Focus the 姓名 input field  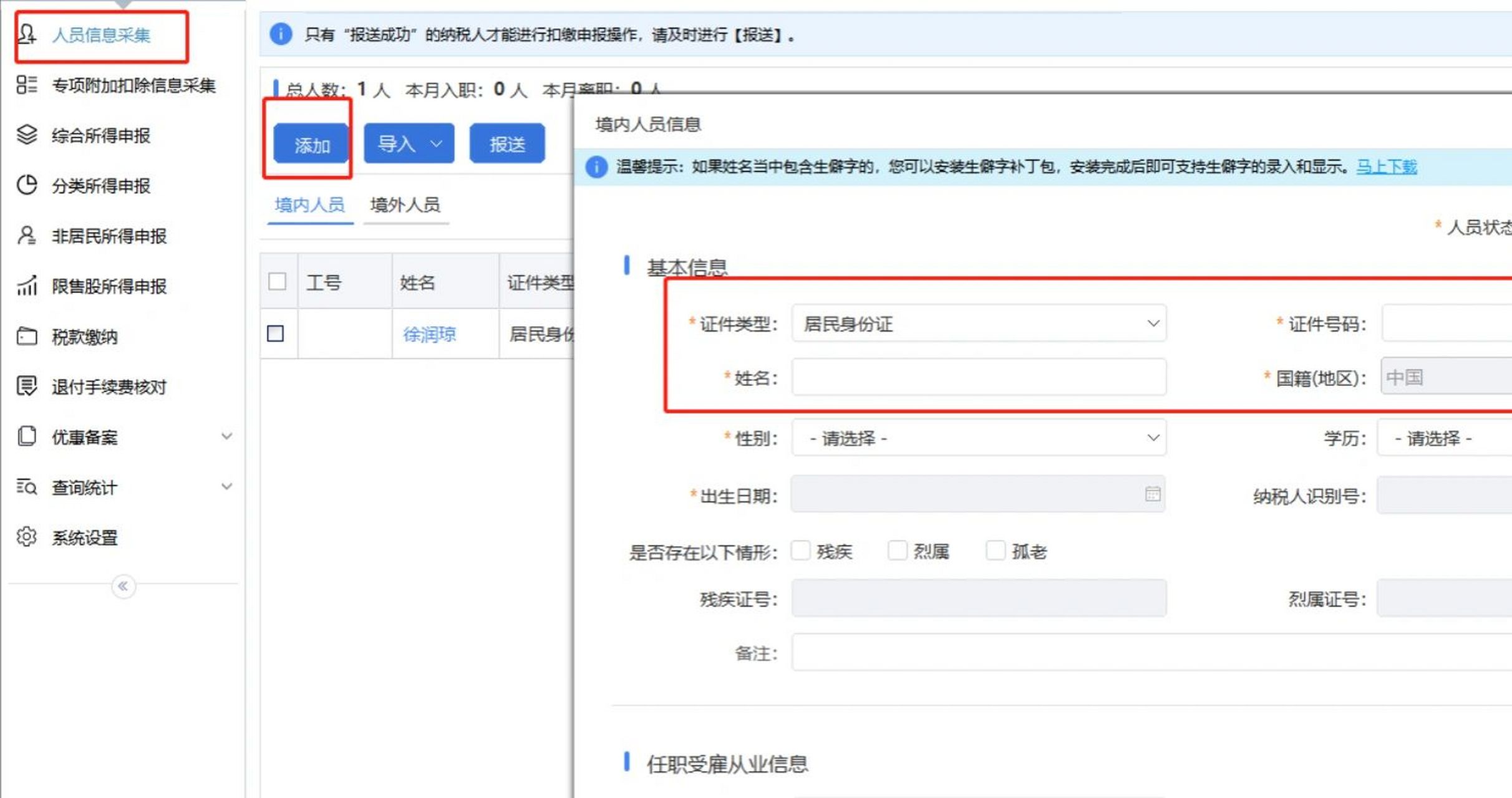979,377
